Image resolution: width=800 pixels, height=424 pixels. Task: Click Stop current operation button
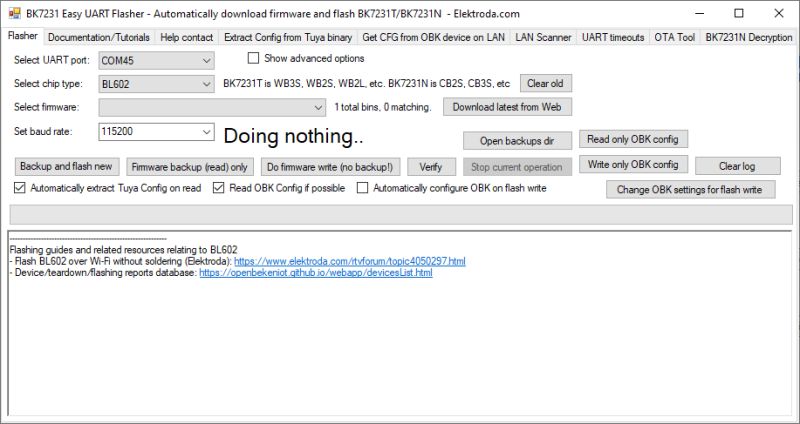pyautogui.click(x=517, y=167)
